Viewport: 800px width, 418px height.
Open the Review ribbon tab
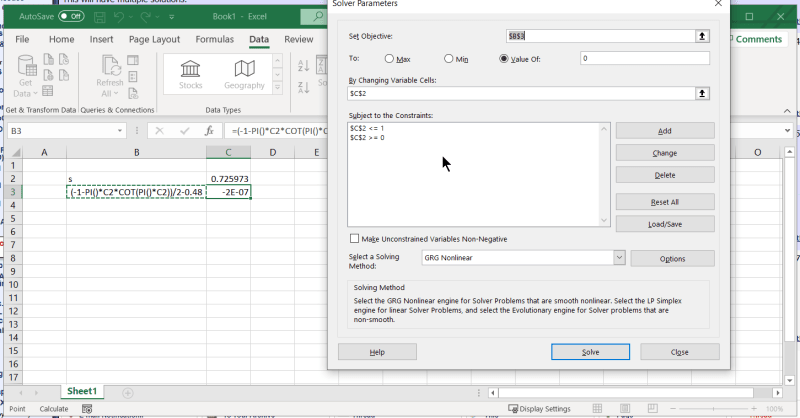[x=298, y=39]
